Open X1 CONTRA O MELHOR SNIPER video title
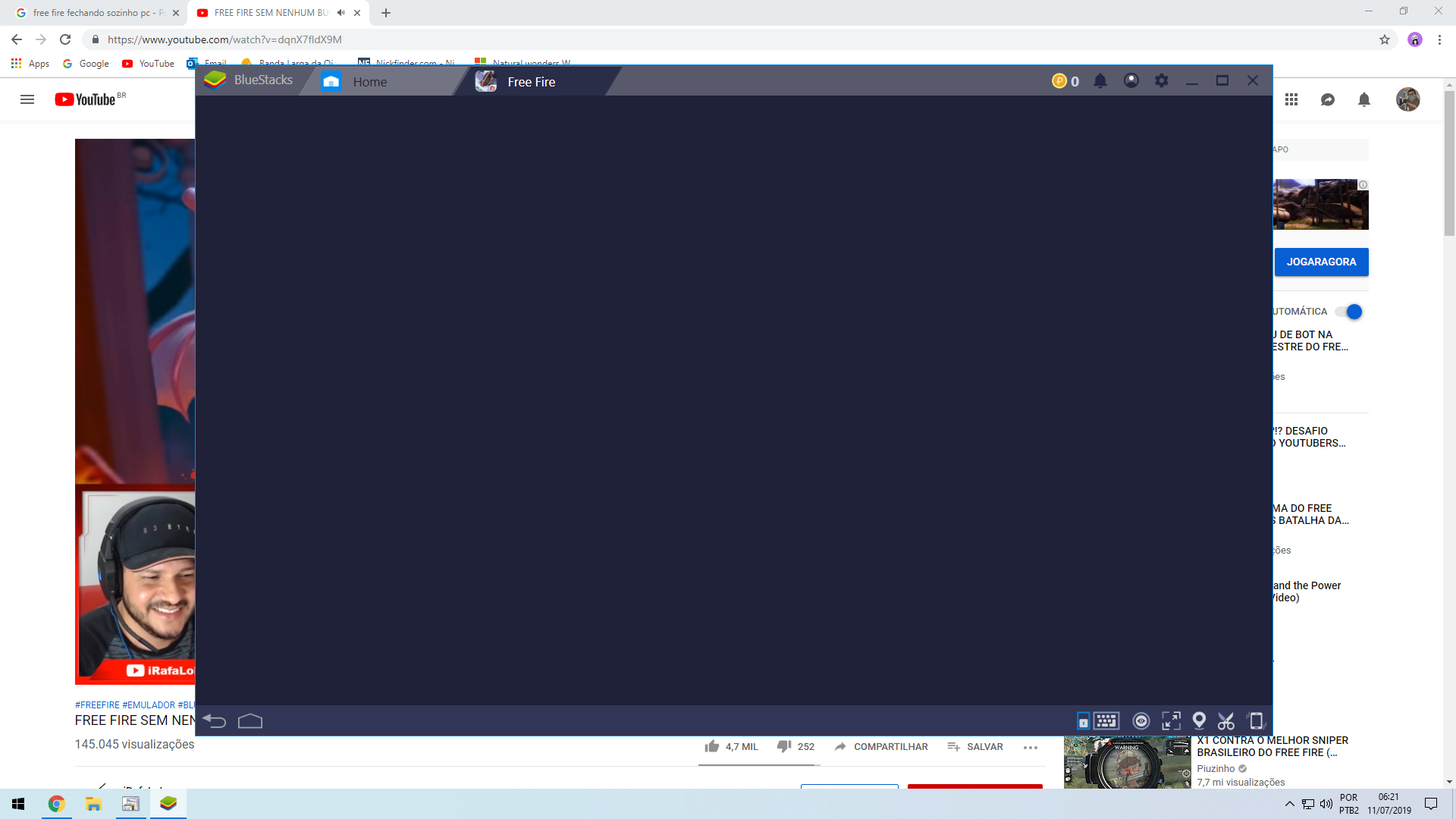Image resolution: width=1456 pixels, height=819 pixels. pyautogui.click(x=1272, y=746)
